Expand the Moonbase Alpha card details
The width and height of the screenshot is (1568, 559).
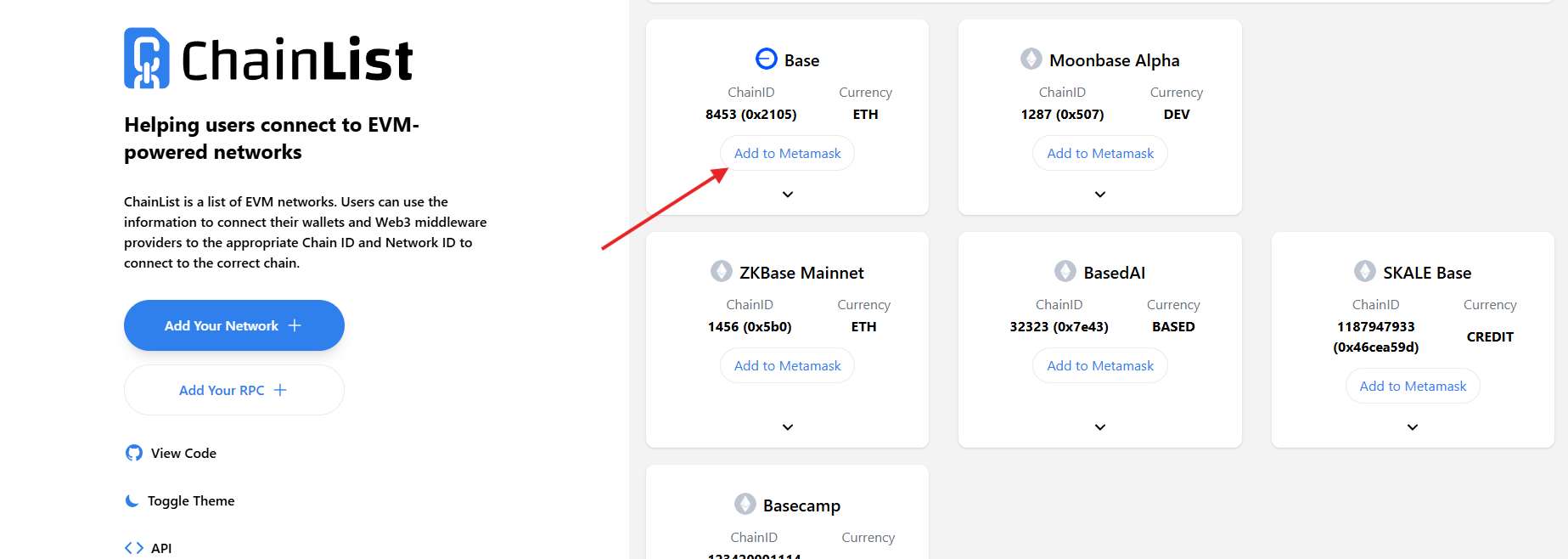coord(1100,195)
